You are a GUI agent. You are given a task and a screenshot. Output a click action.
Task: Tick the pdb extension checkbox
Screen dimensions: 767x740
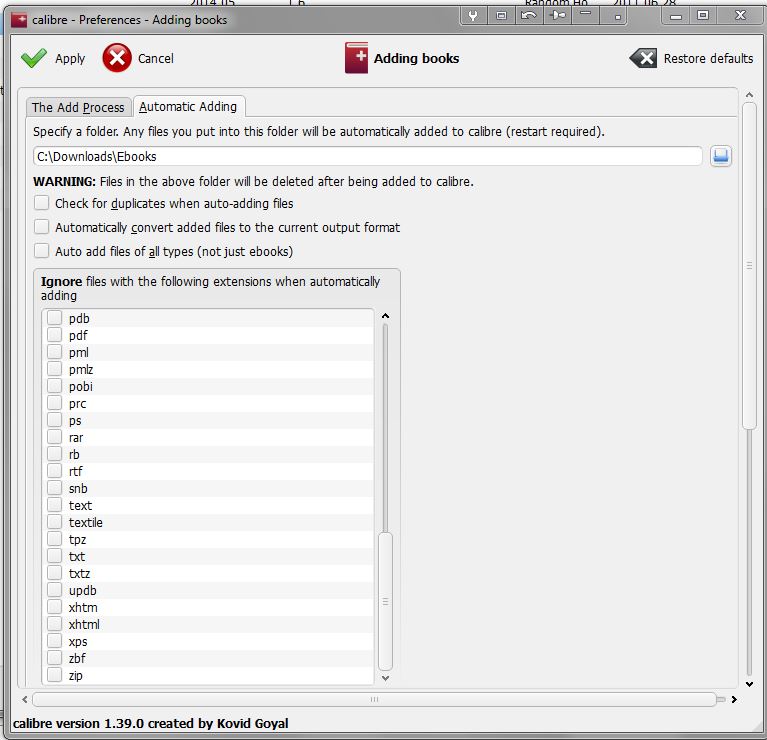(54, 318)
